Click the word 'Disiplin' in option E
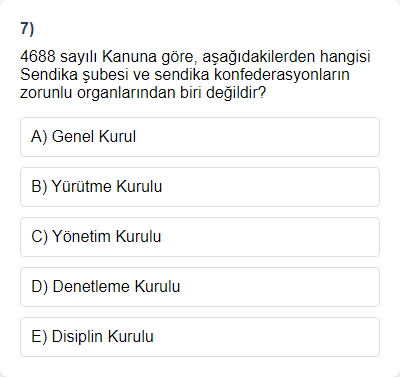Viewport: 400px width, 377px height. [77, 337]
